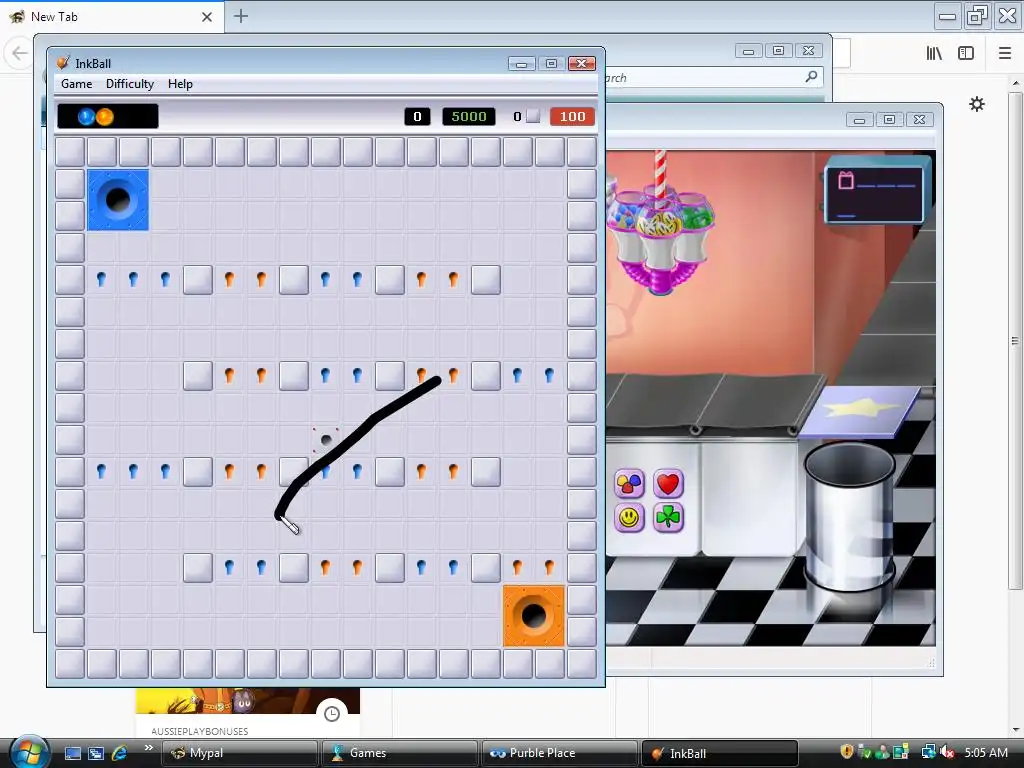Click the Internet Explorer quick launch icon
This screenshot has height=768, width=1024.
119,753
